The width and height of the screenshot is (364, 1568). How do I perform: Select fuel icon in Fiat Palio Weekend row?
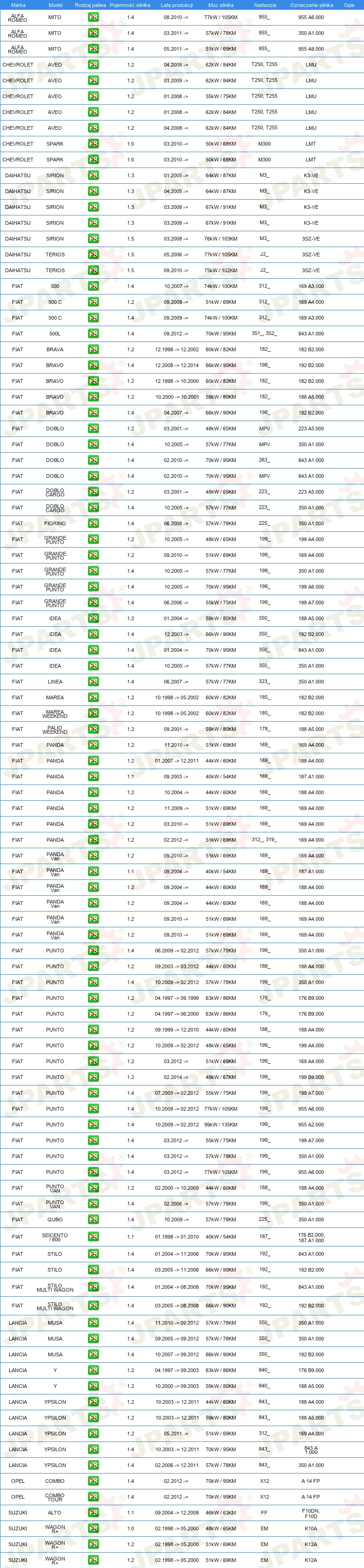(93, 729)
